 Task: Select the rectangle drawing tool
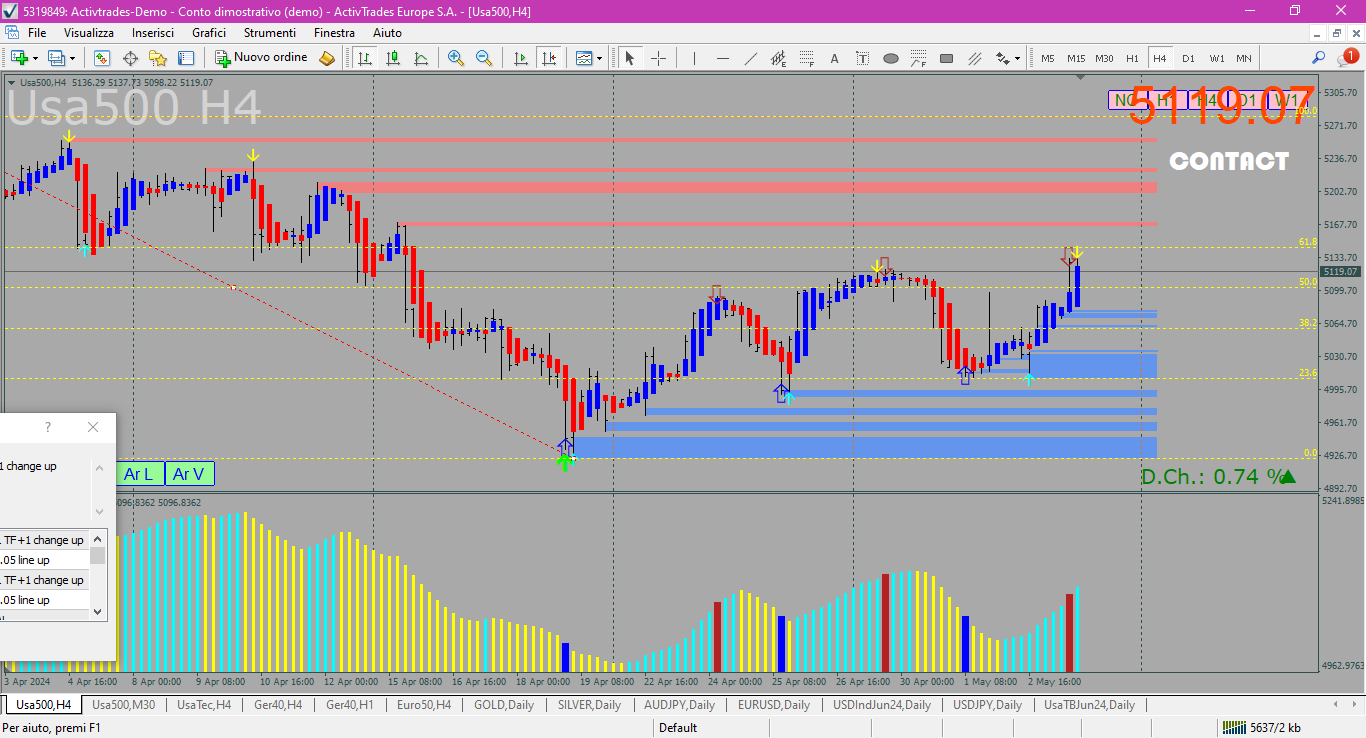946,58
